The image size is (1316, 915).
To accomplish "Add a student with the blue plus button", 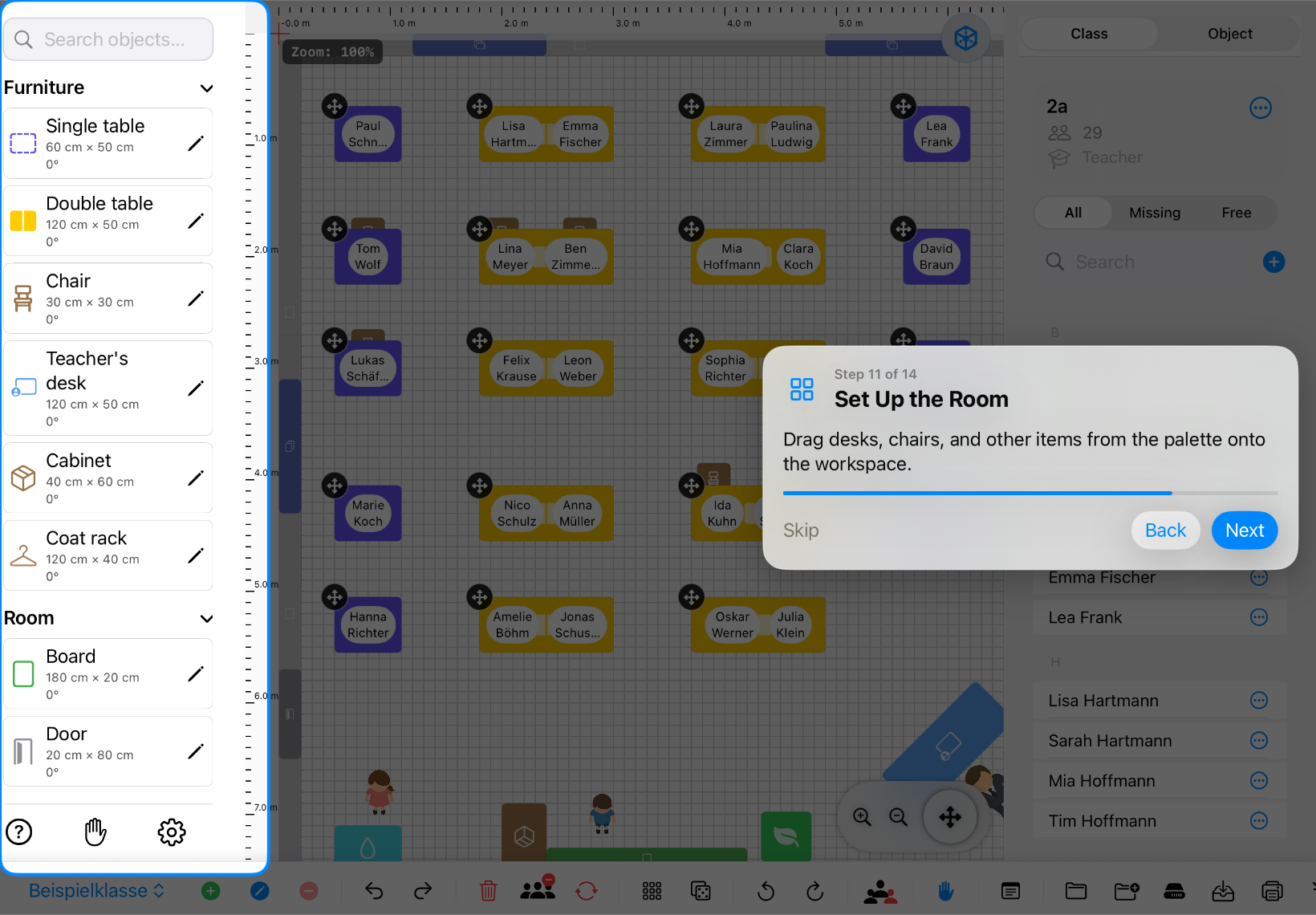I will (x=1273, y=262).
